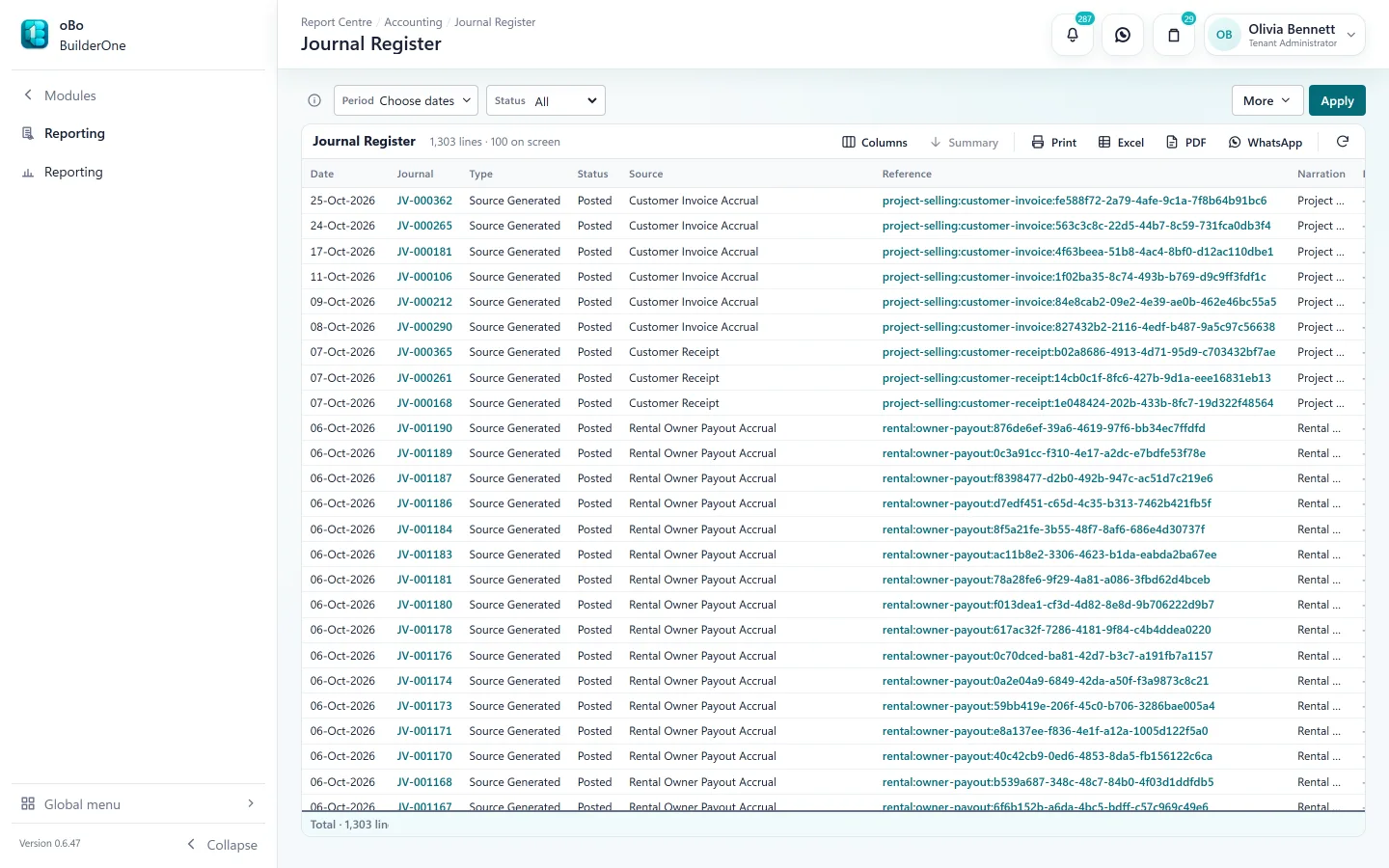The image size is (1389, 868).
Task: Open journal JV-000212
Action: click(424, 302)
